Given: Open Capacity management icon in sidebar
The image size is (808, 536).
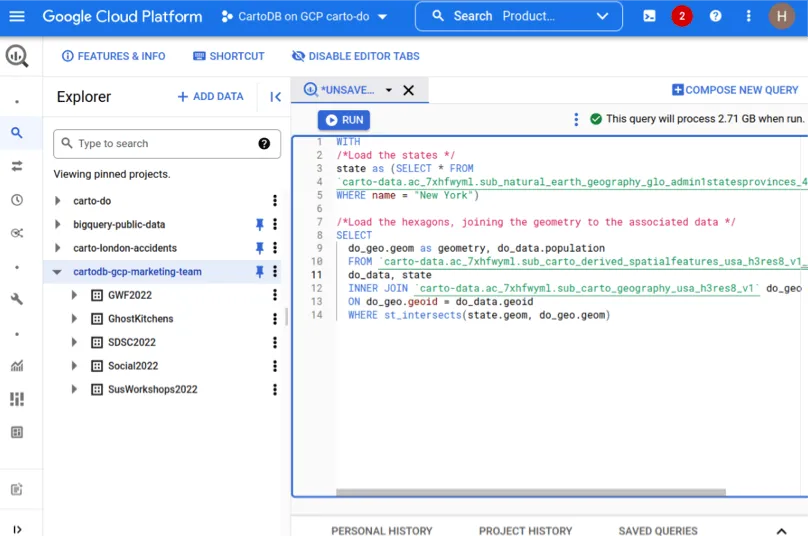Looking at the screenshot, I should pos(17,399).
